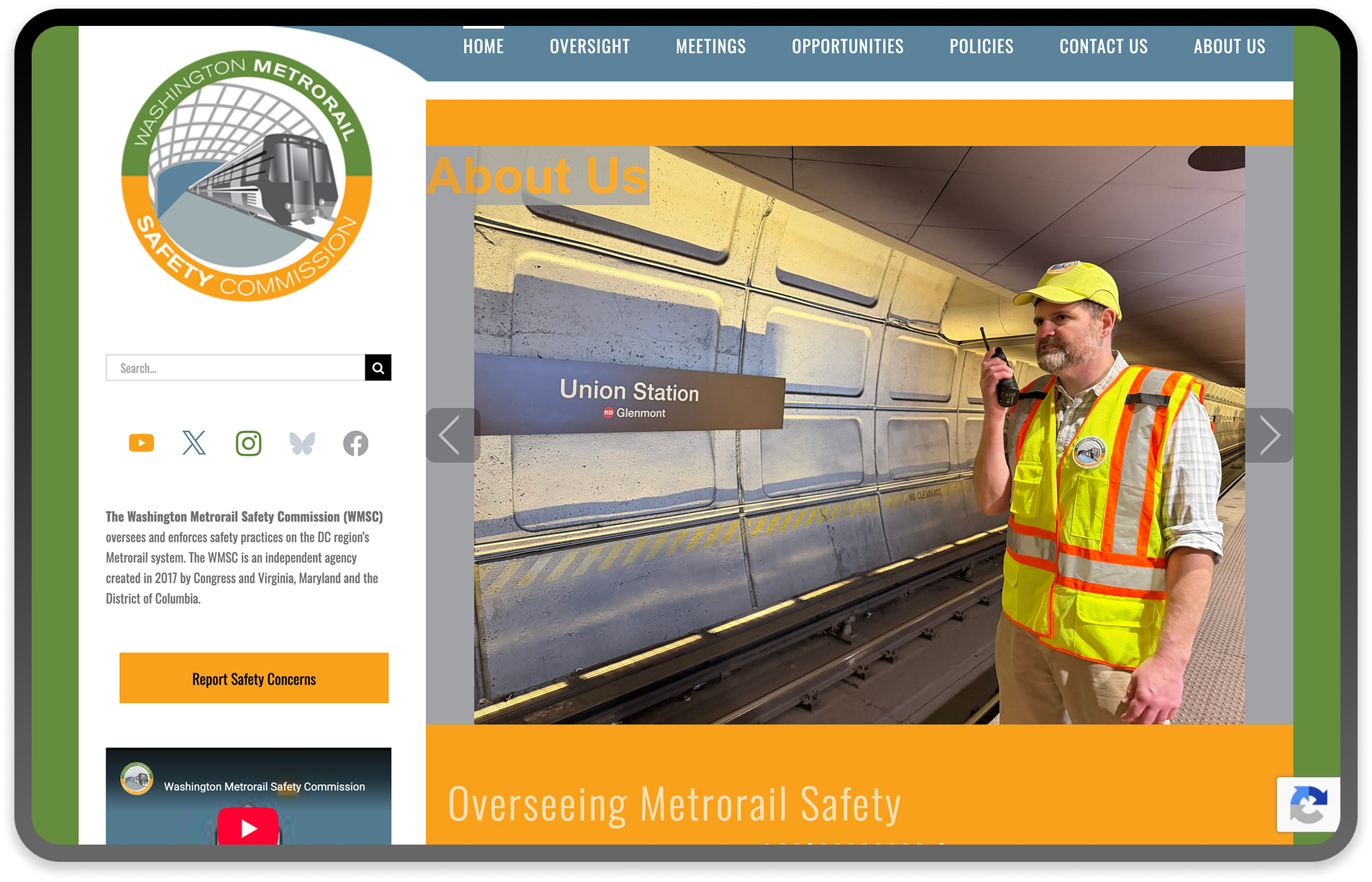
Task: Open the Opportunities menu
Action: pos(848,47)
